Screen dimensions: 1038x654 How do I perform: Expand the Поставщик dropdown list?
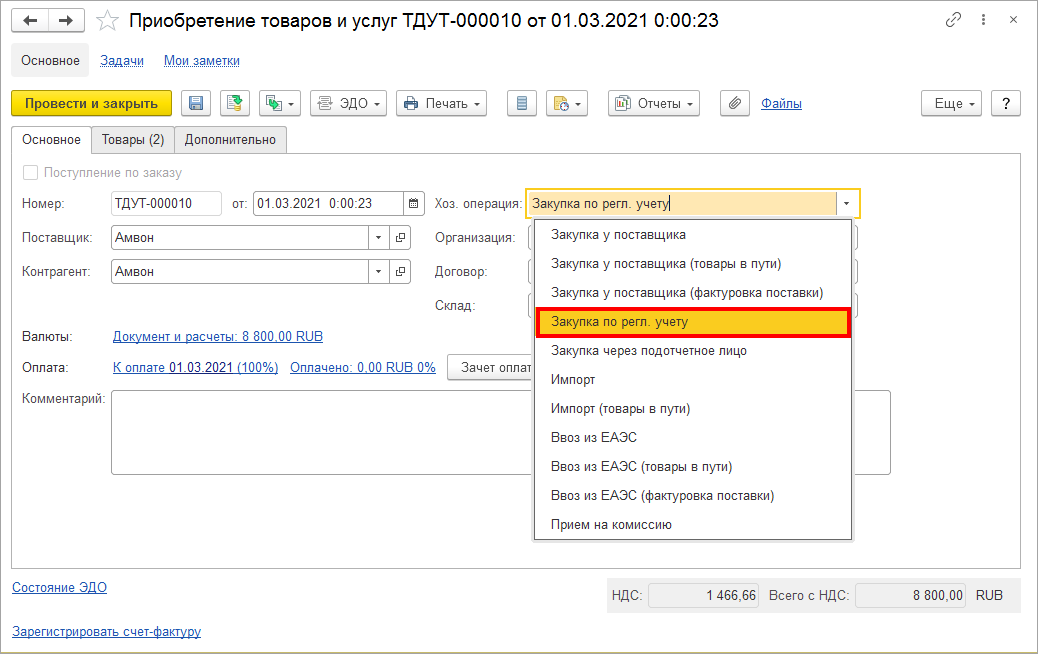(x=378, y=238)
